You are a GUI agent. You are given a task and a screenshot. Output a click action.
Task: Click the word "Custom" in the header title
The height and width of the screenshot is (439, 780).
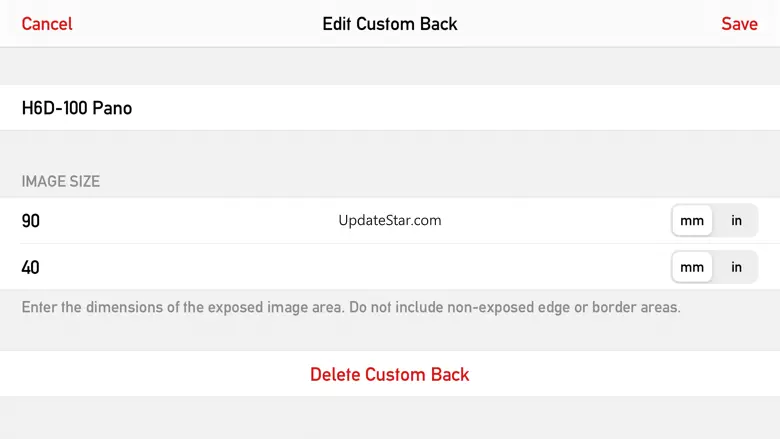[x=389, y=24]
